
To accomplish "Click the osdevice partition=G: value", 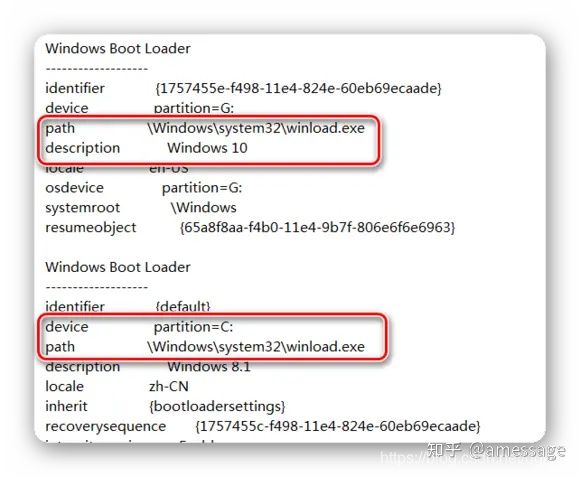I will coord(202,188).
